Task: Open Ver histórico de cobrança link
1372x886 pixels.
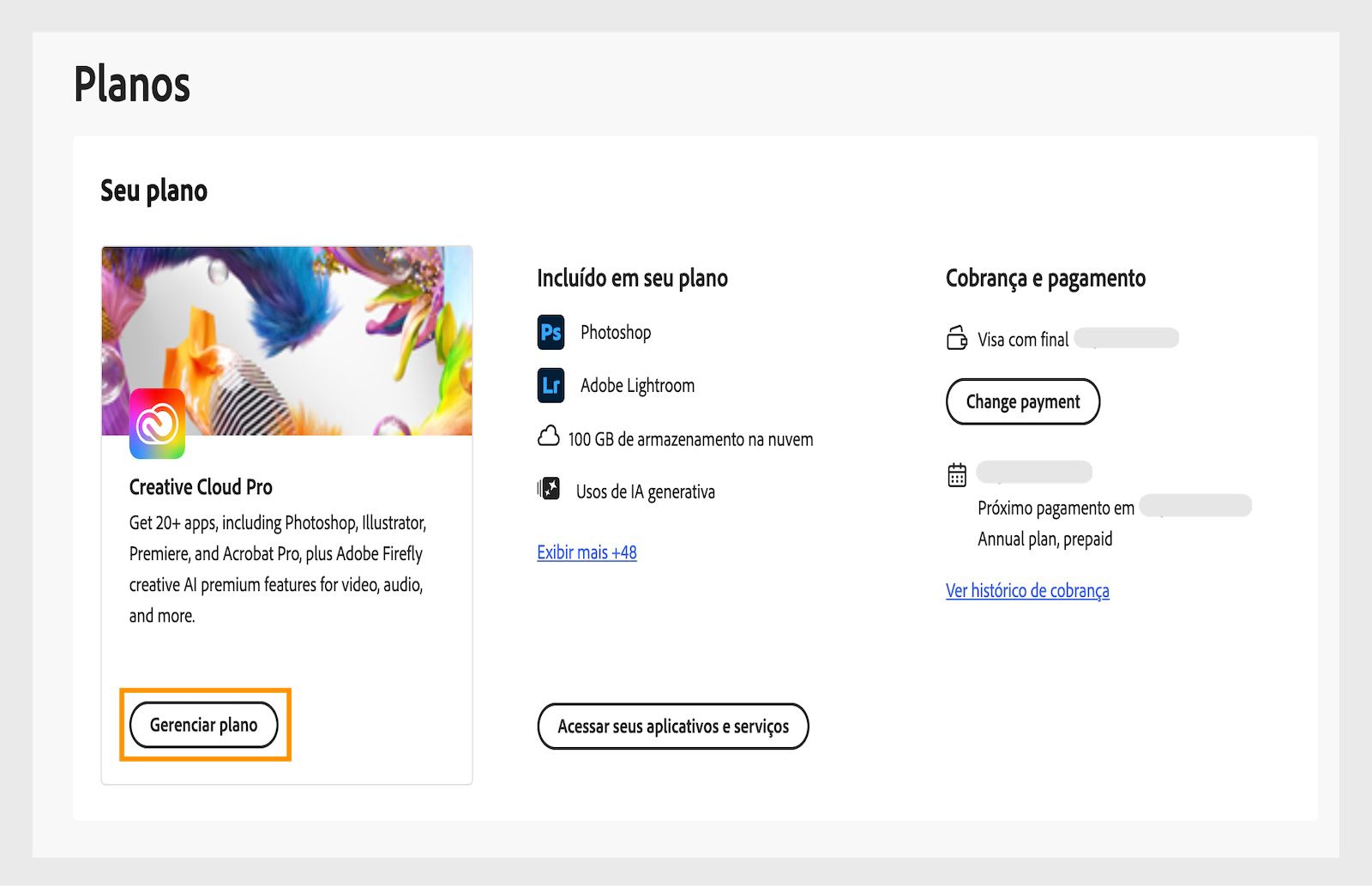Action: tap(1027, 591)
